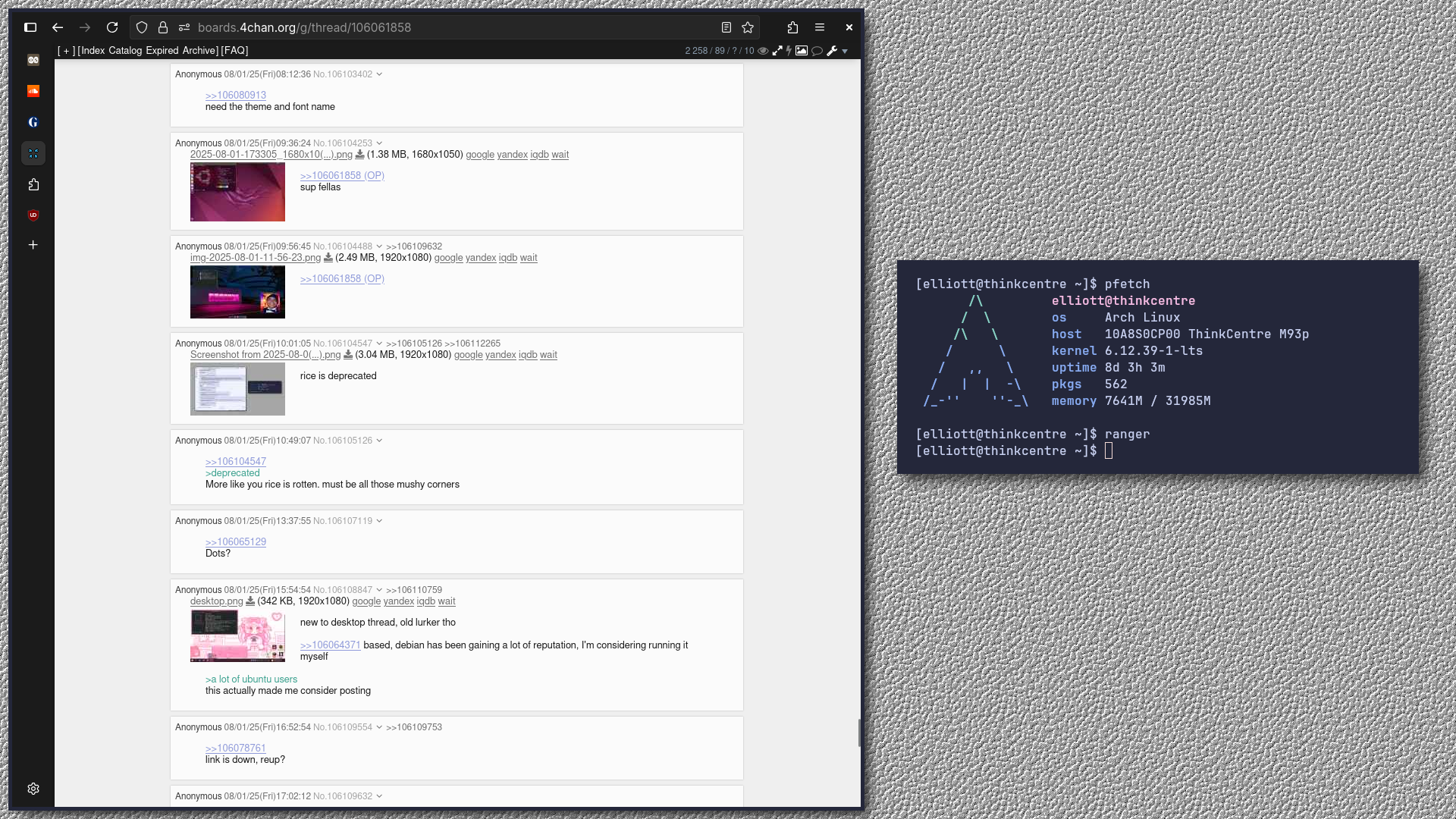Open post menu arrow for No.106104547
Viewport: 1456px width, 819px height.
379,344
